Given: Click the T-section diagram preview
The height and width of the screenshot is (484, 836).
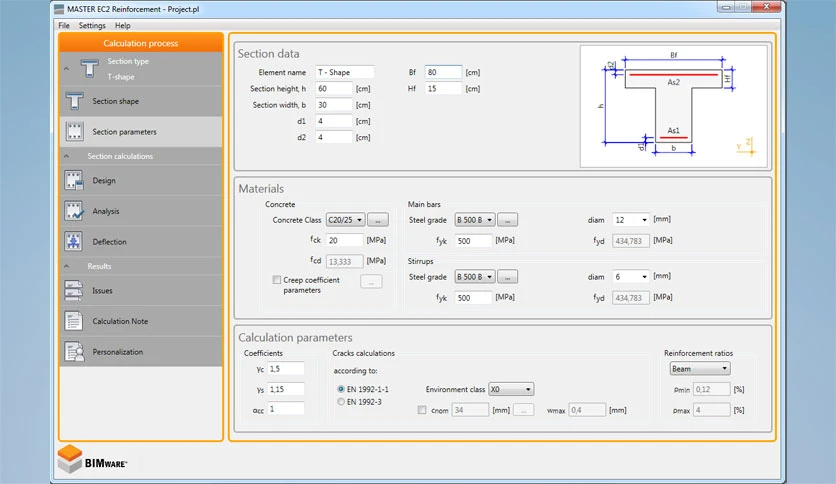Looking at the screenshot, I should coord(674,106).
